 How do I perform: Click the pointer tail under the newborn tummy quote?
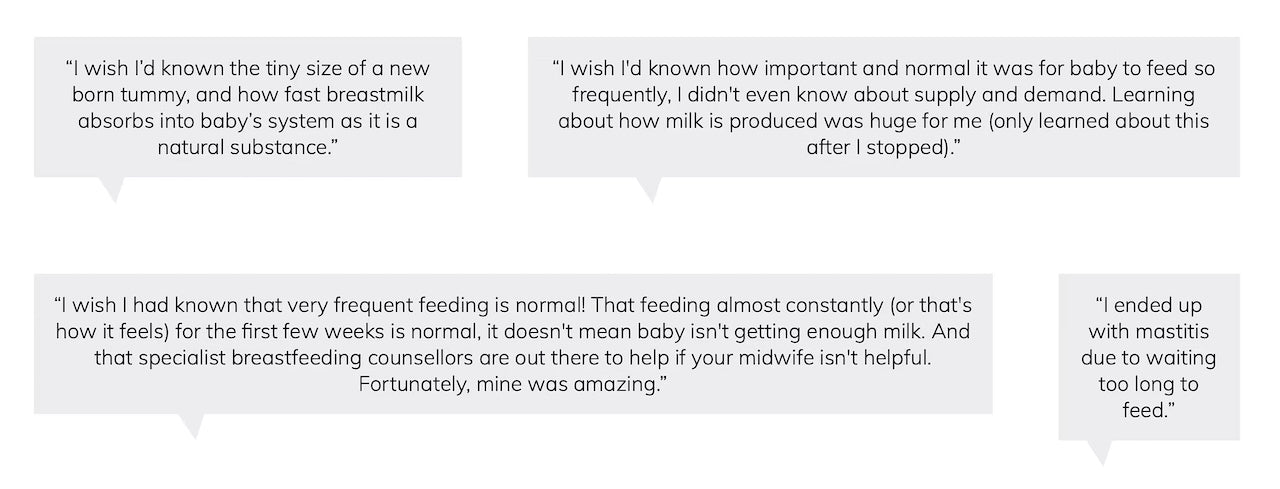point(113,189)
